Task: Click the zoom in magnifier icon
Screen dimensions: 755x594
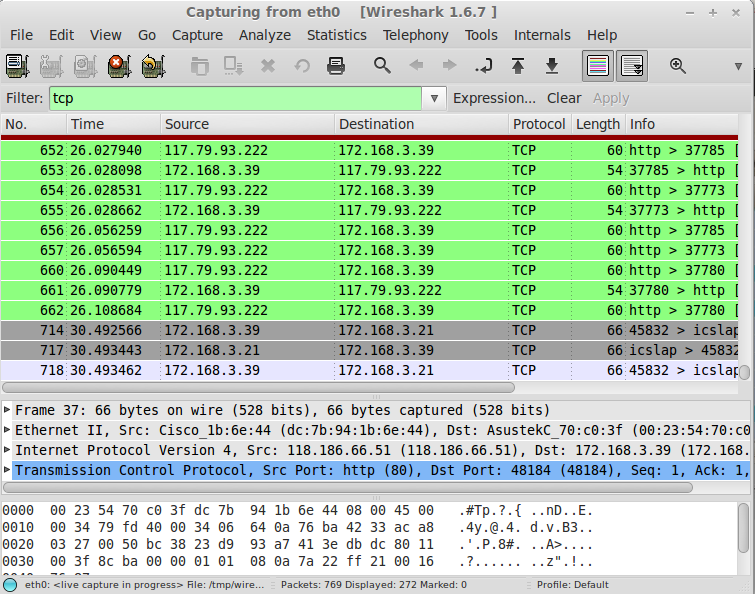Action: tap(678, 66)
